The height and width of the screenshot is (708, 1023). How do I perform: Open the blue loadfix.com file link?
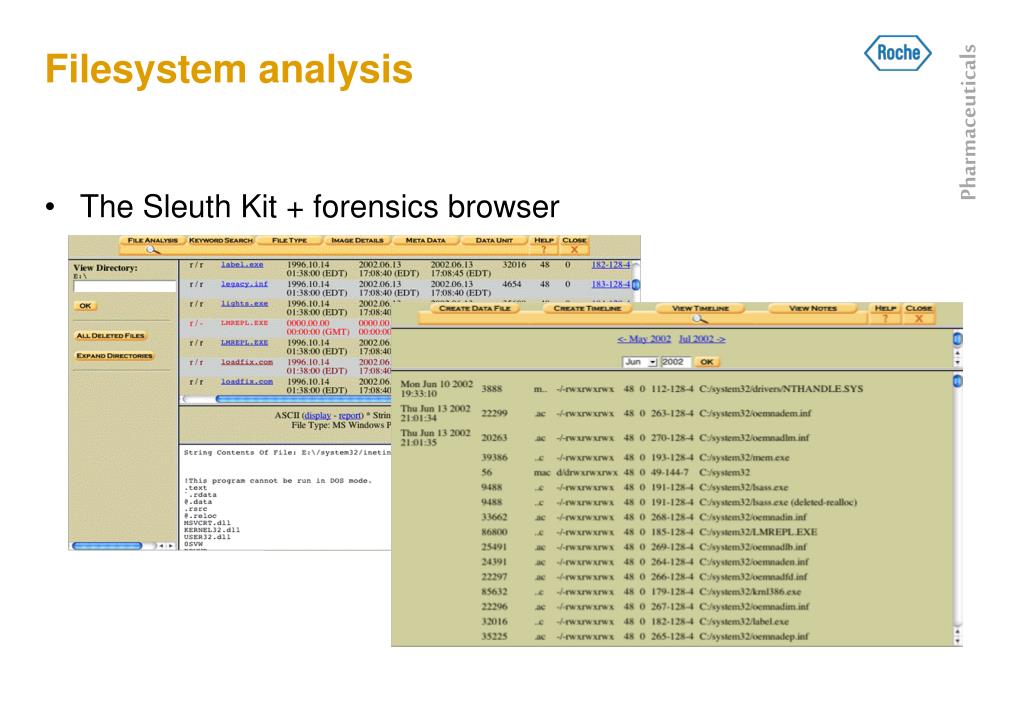[247, 382]
